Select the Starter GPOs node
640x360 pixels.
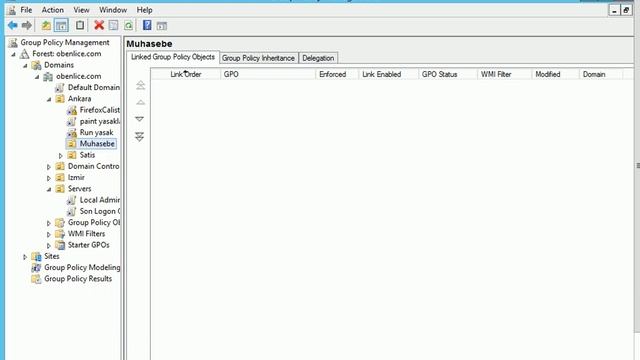click(x=88, y=245)
